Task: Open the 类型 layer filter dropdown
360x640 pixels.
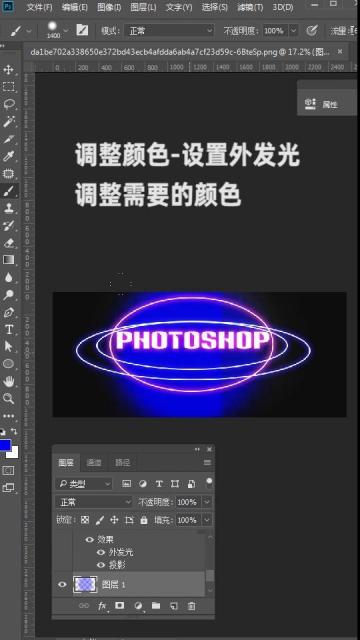Action: click(84, 484)
